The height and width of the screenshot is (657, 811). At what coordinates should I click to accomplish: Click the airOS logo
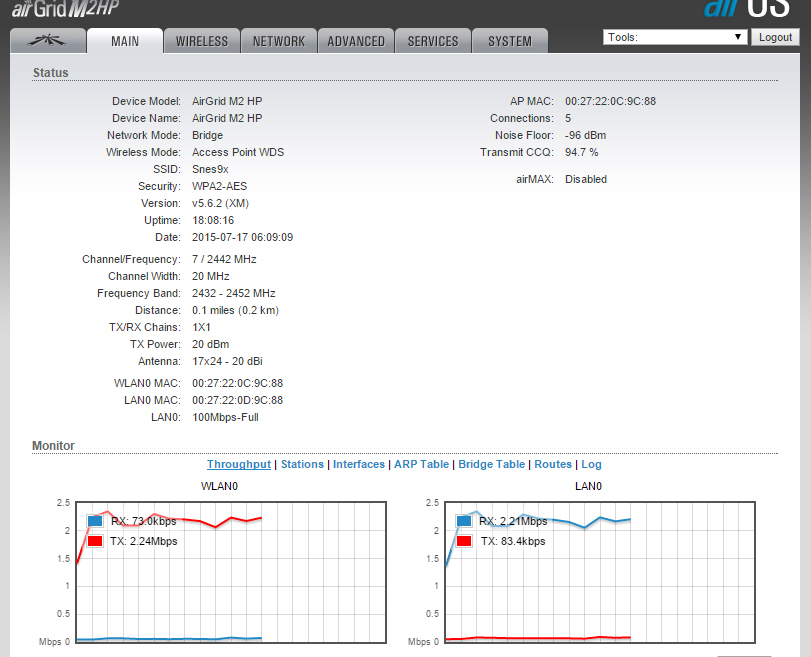747,8
